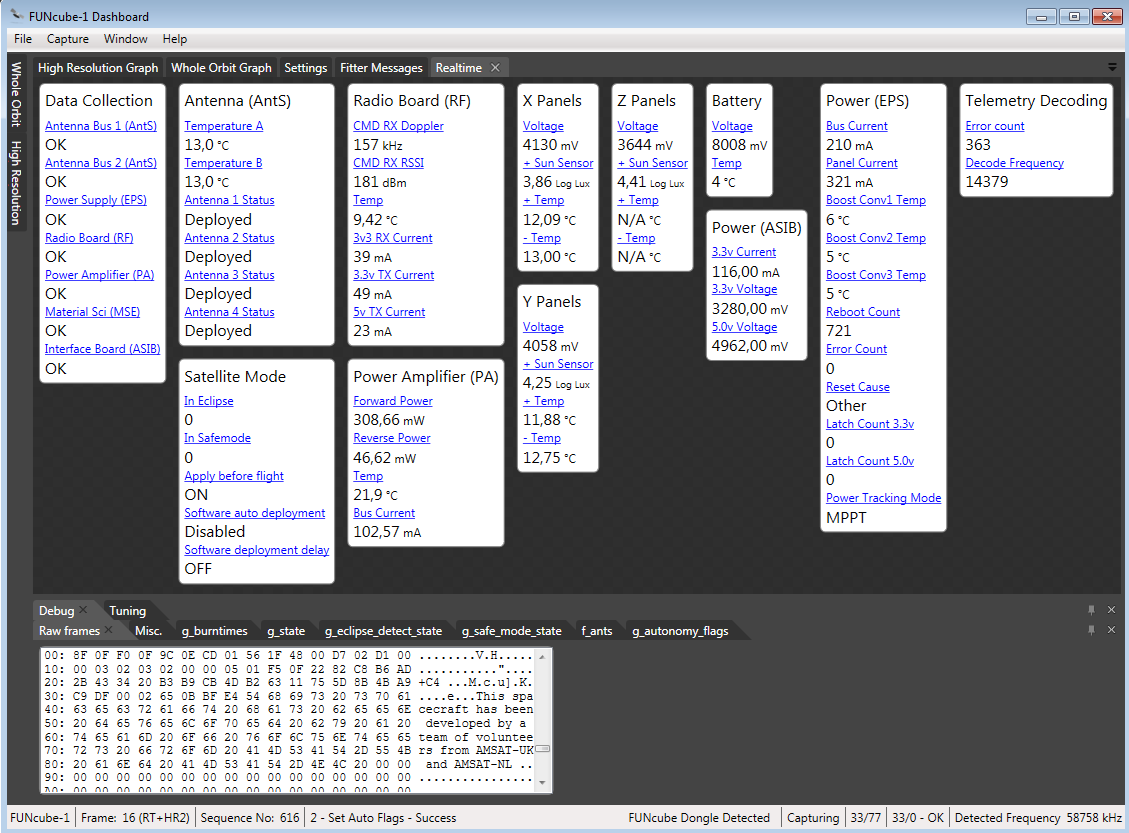Close the Realtime tab
This screenshot has width=1129, height=833.
pyautogui.click(x=495, y=68)
